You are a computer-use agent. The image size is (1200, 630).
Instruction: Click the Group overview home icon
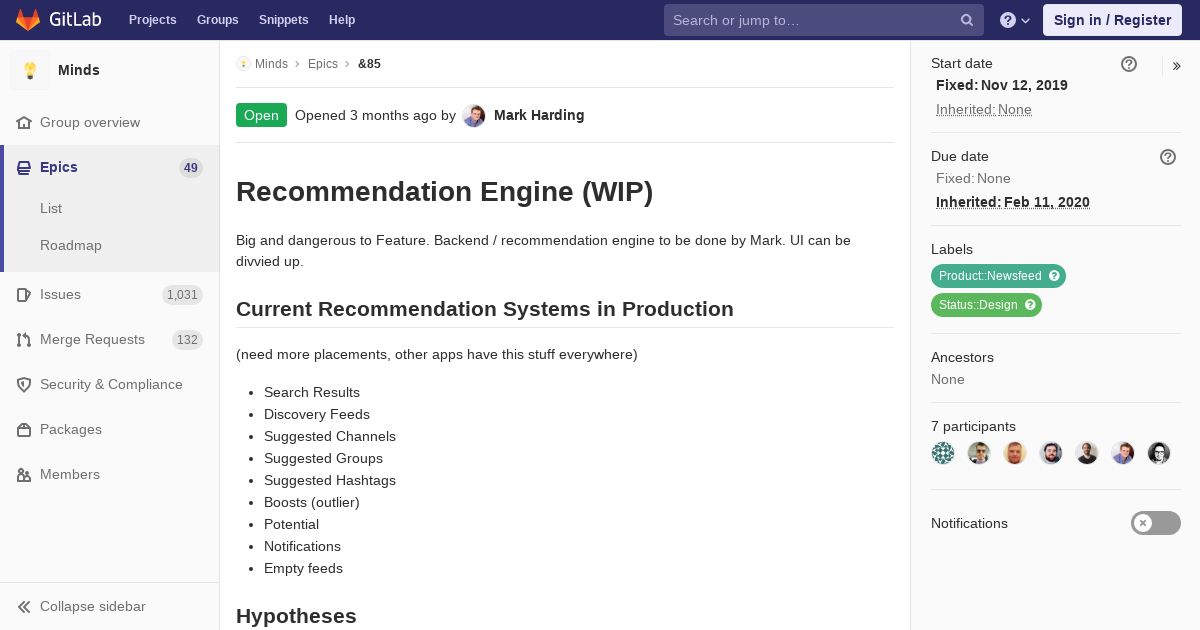(x=24, y=122)
